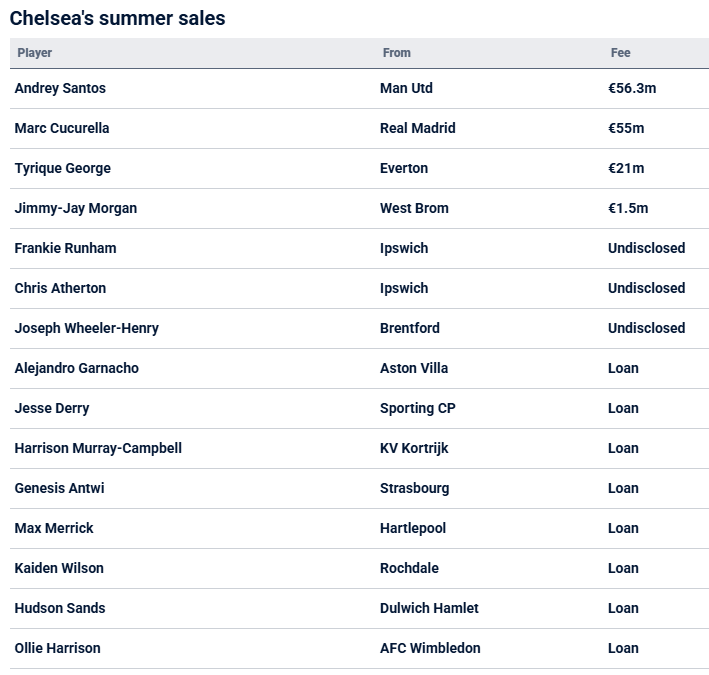
Task: Click the €56.3m fee value
Action: click(x=632, y=88)
